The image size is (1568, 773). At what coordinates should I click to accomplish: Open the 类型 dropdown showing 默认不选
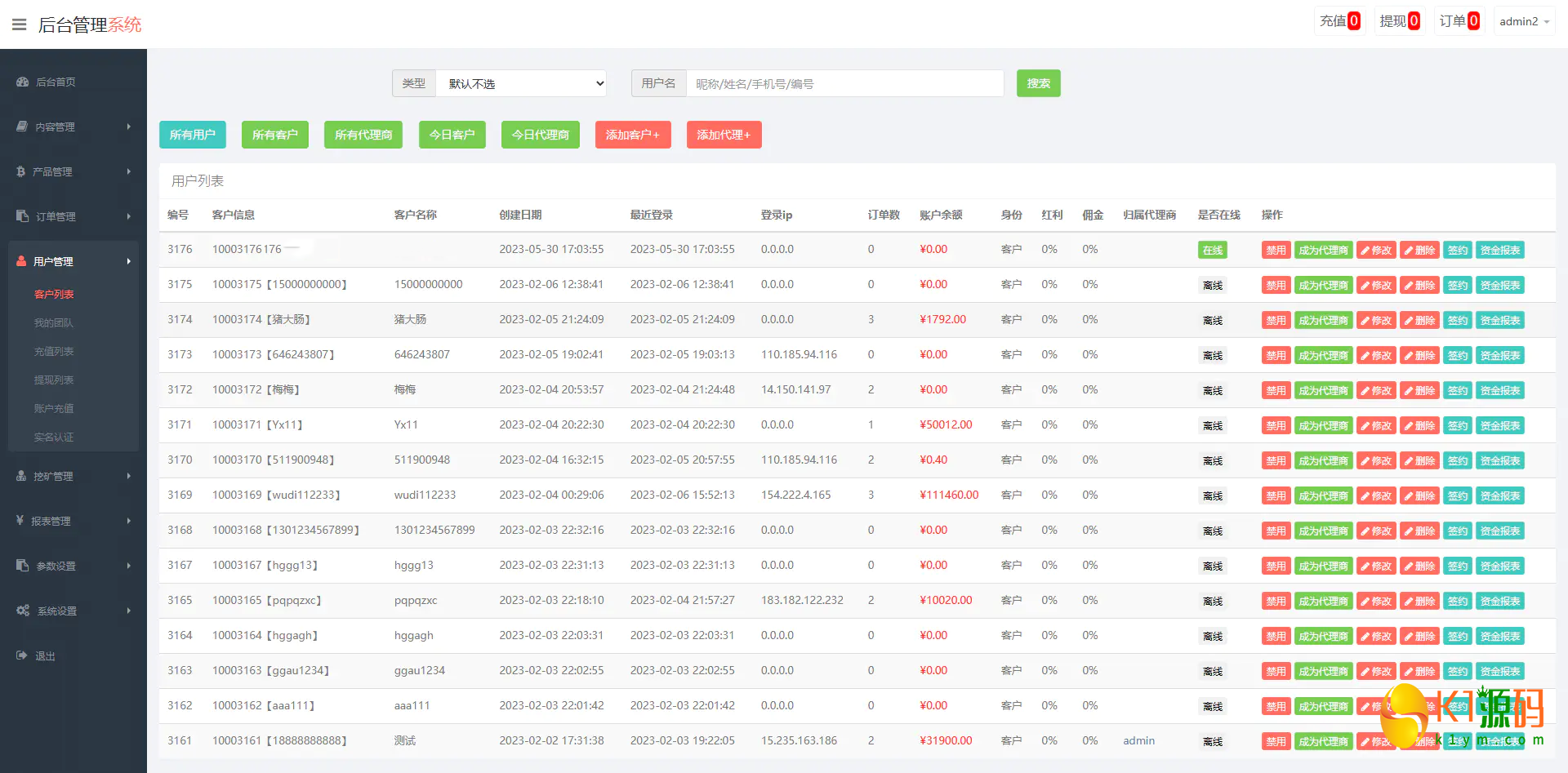521,83
